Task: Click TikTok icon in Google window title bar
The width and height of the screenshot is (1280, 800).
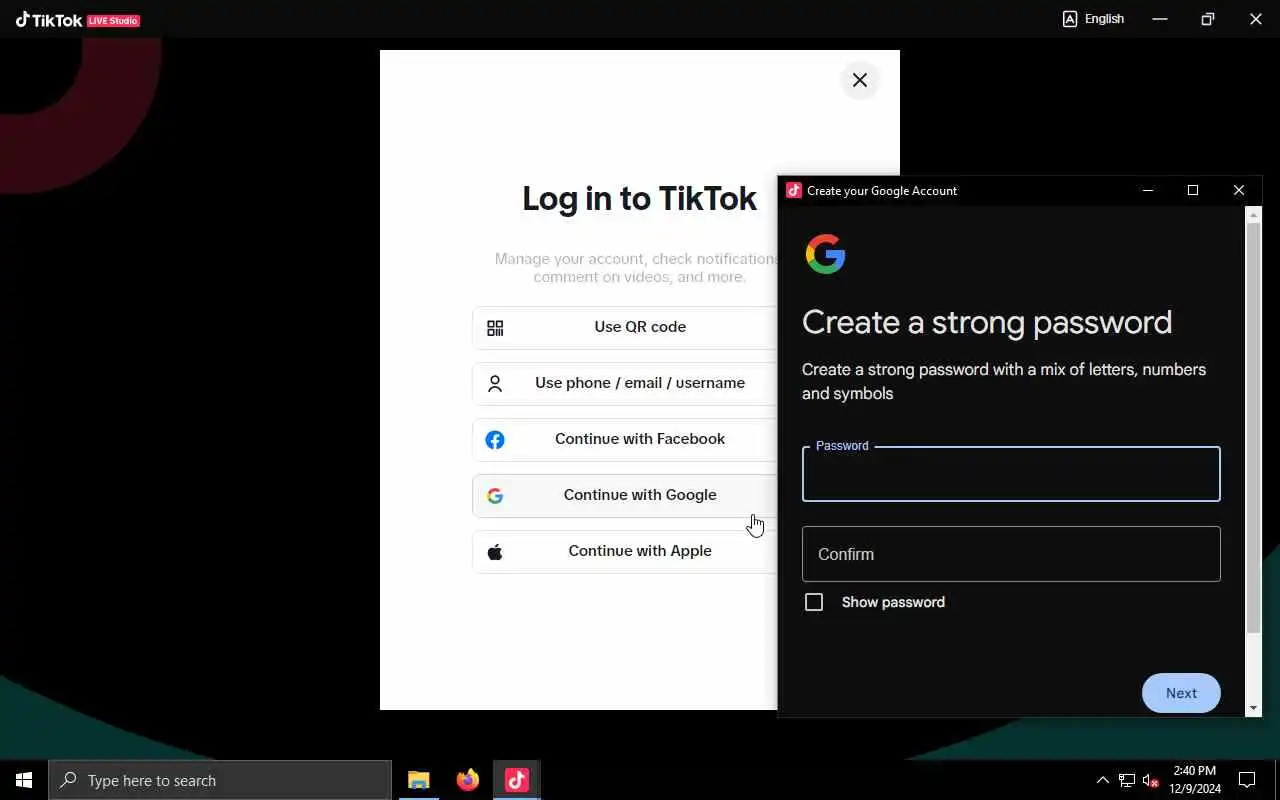Action: pos(794,190)
